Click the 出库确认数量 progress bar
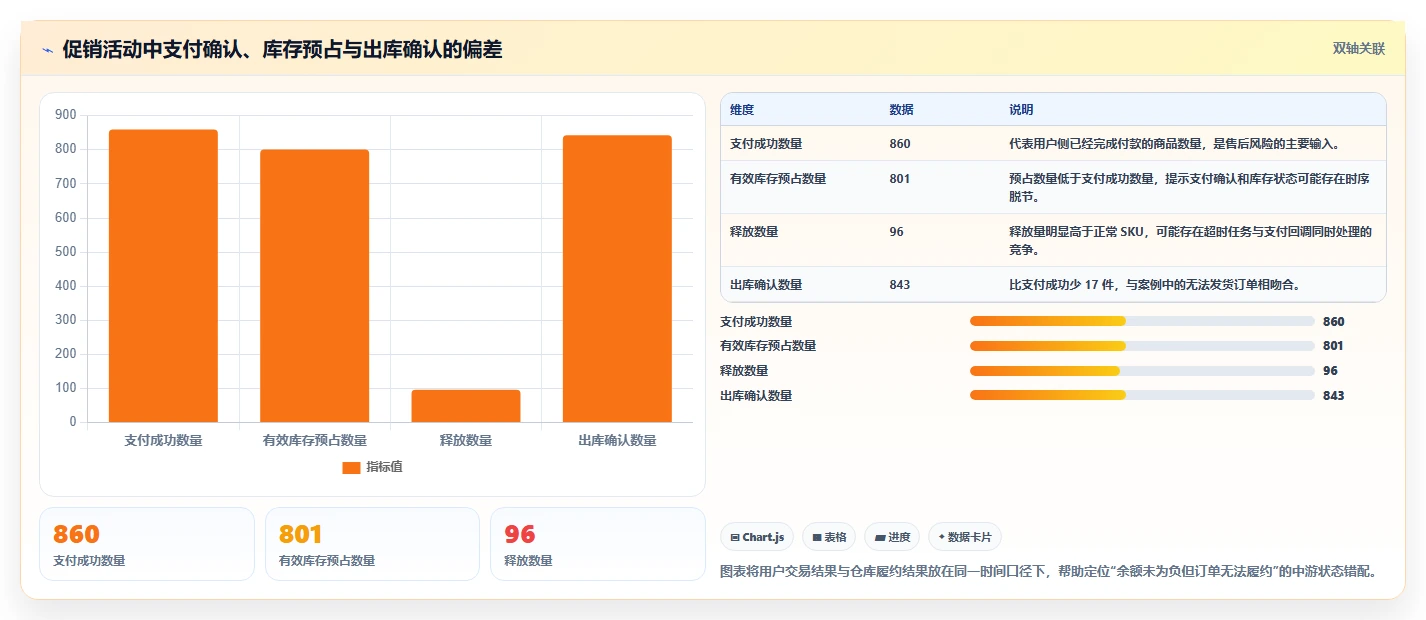The height and width of the screenshot is (620, 1426). (1142, 395)
